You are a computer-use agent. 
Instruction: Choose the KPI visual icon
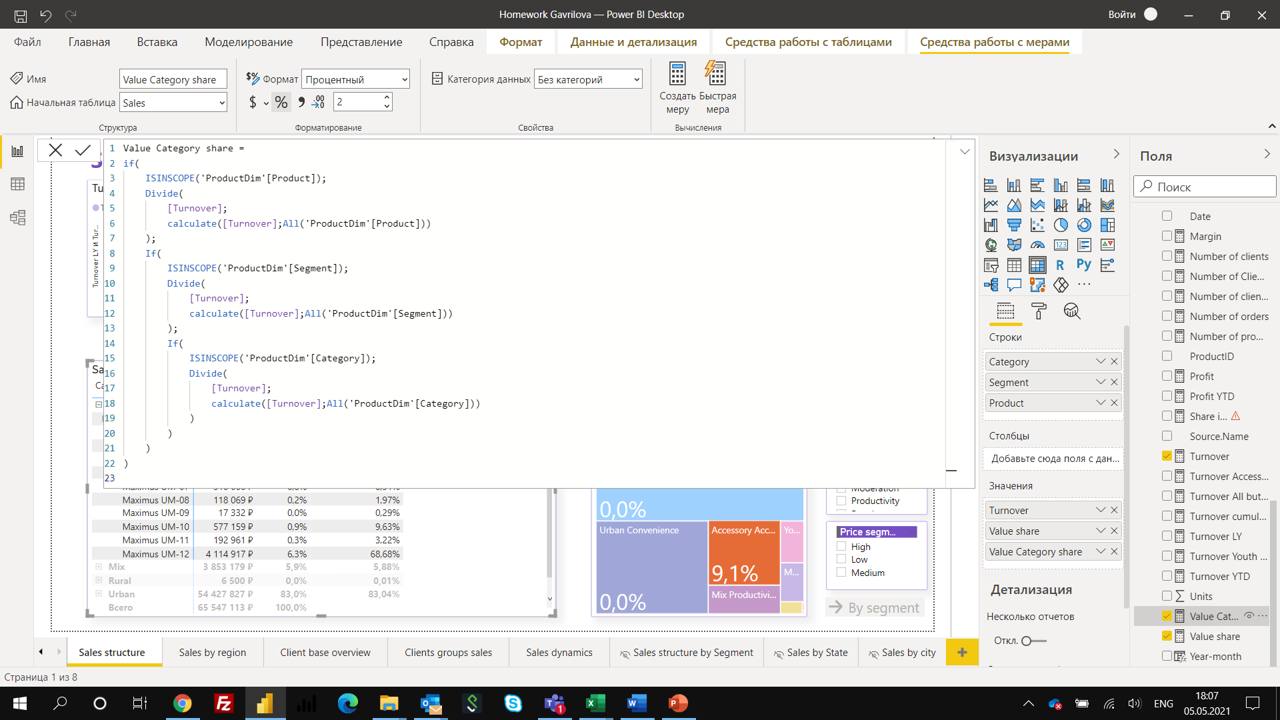pos(1107,245)
